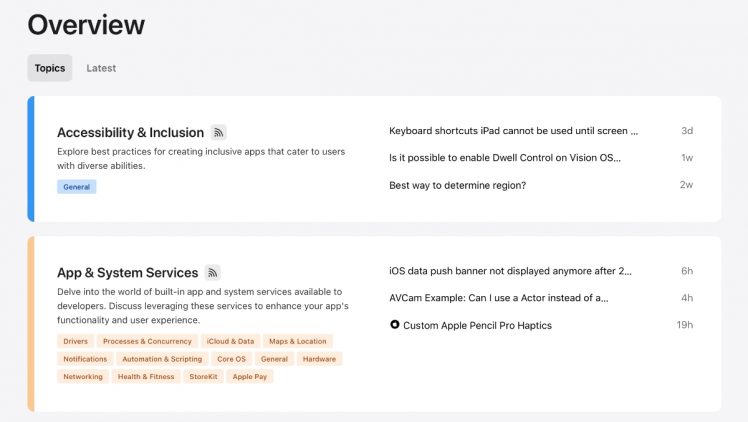Select the Automation & Scripting tag
This screenshot has width=748, height=422.
[x=160, y=359]
